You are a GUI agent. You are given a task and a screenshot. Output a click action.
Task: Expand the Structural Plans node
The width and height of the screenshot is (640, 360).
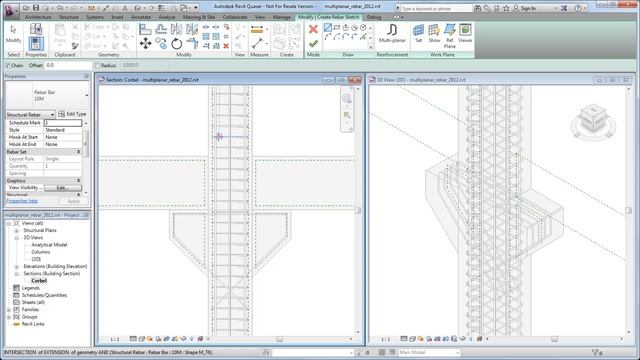point(17,231)
